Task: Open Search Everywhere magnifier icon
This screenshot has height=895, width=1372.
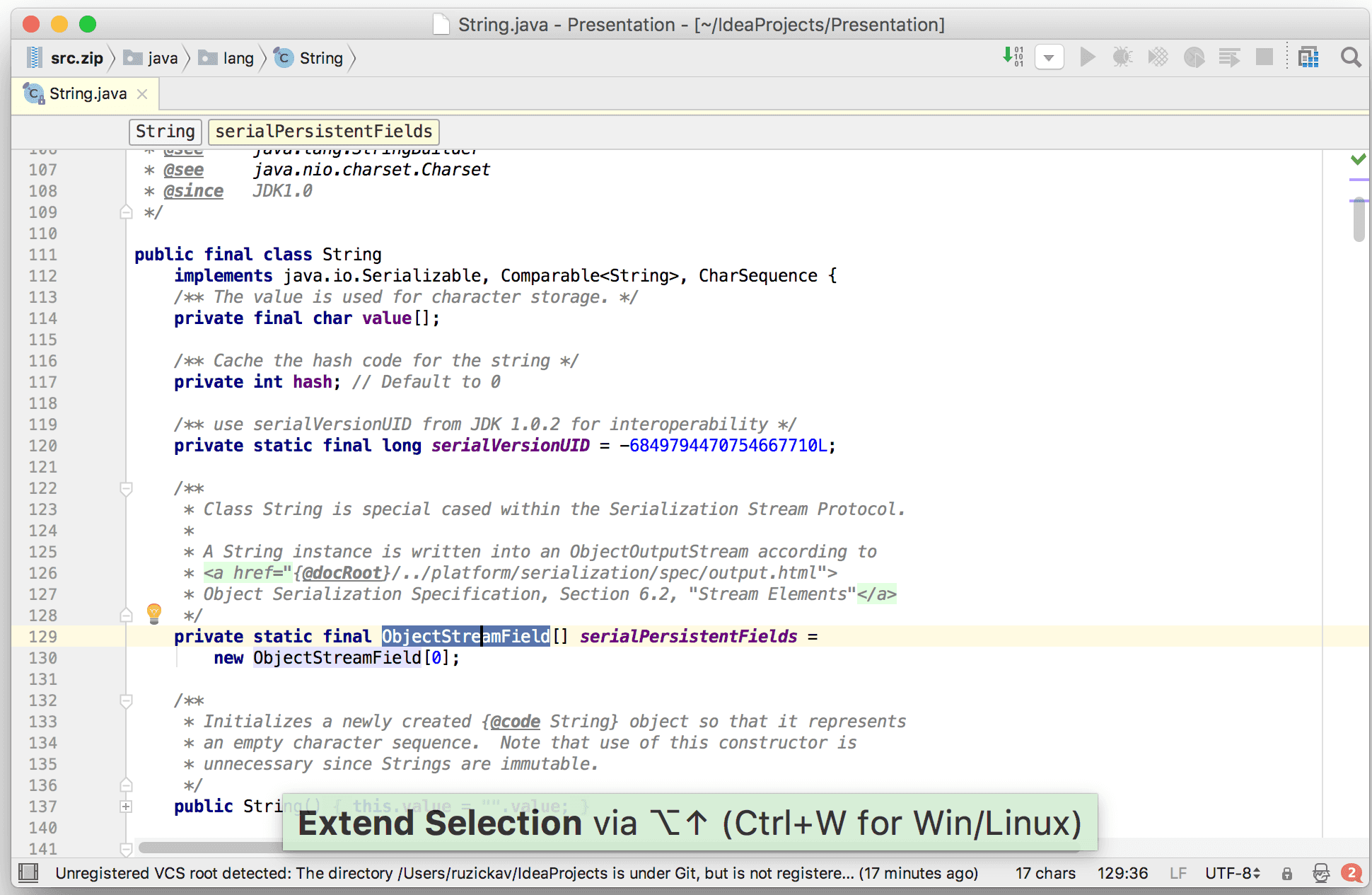Action: 1350,57
